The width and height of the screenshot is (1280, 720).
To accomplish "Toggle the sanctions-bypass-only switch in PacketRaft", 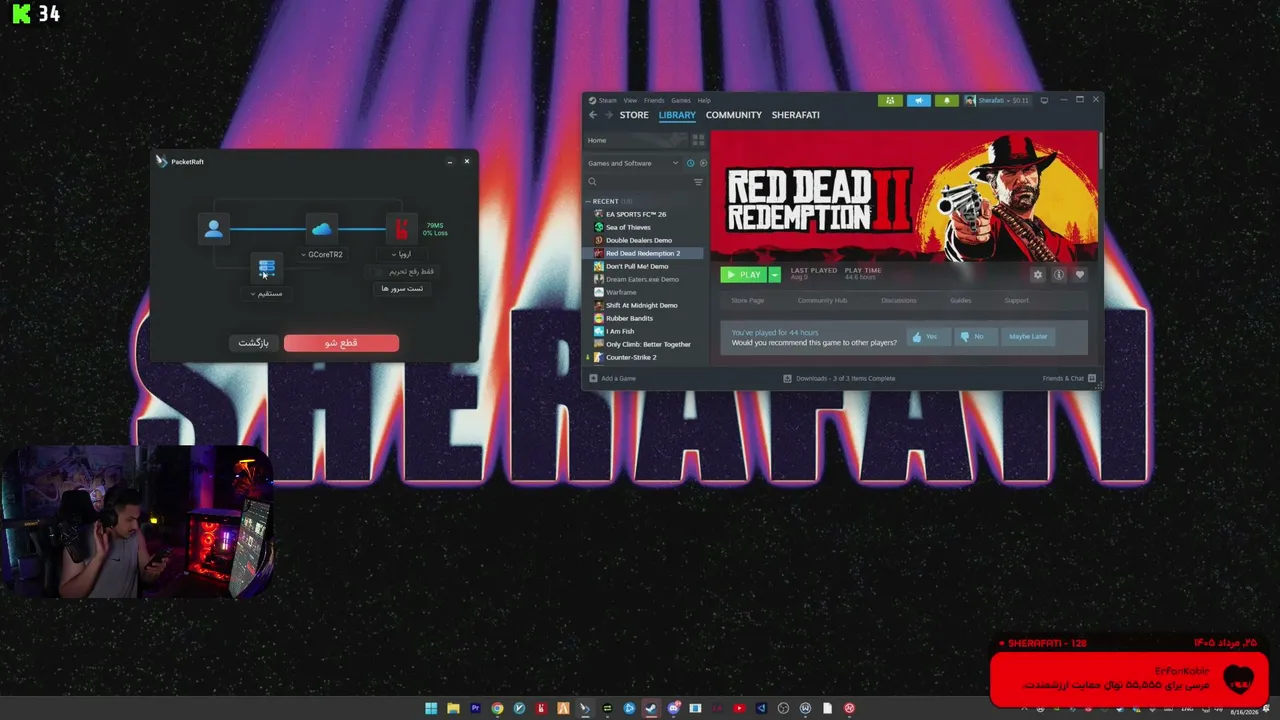I will click(x=379, y=271).
